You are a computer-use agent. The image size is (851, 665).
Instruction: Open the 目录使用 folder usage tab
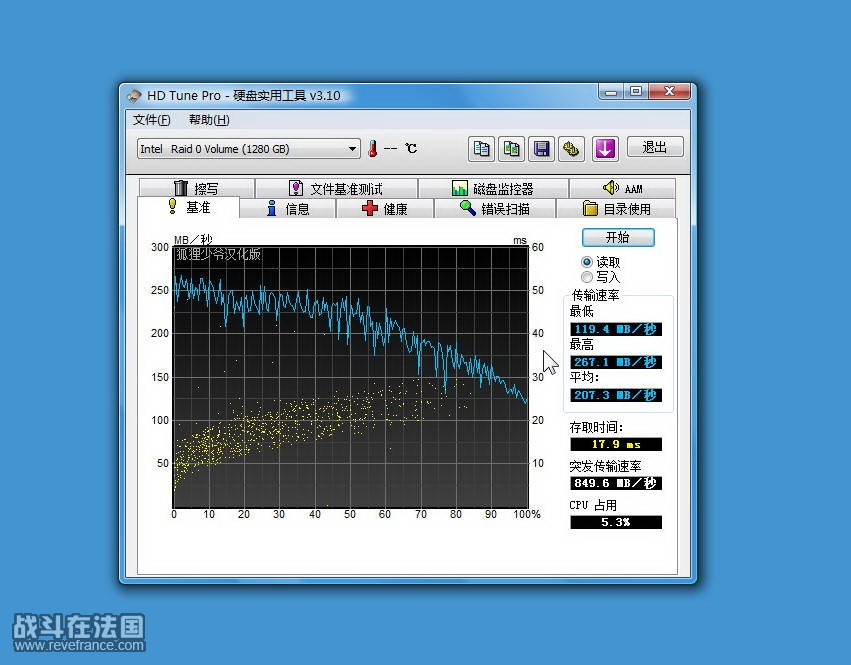pos(617,208)
